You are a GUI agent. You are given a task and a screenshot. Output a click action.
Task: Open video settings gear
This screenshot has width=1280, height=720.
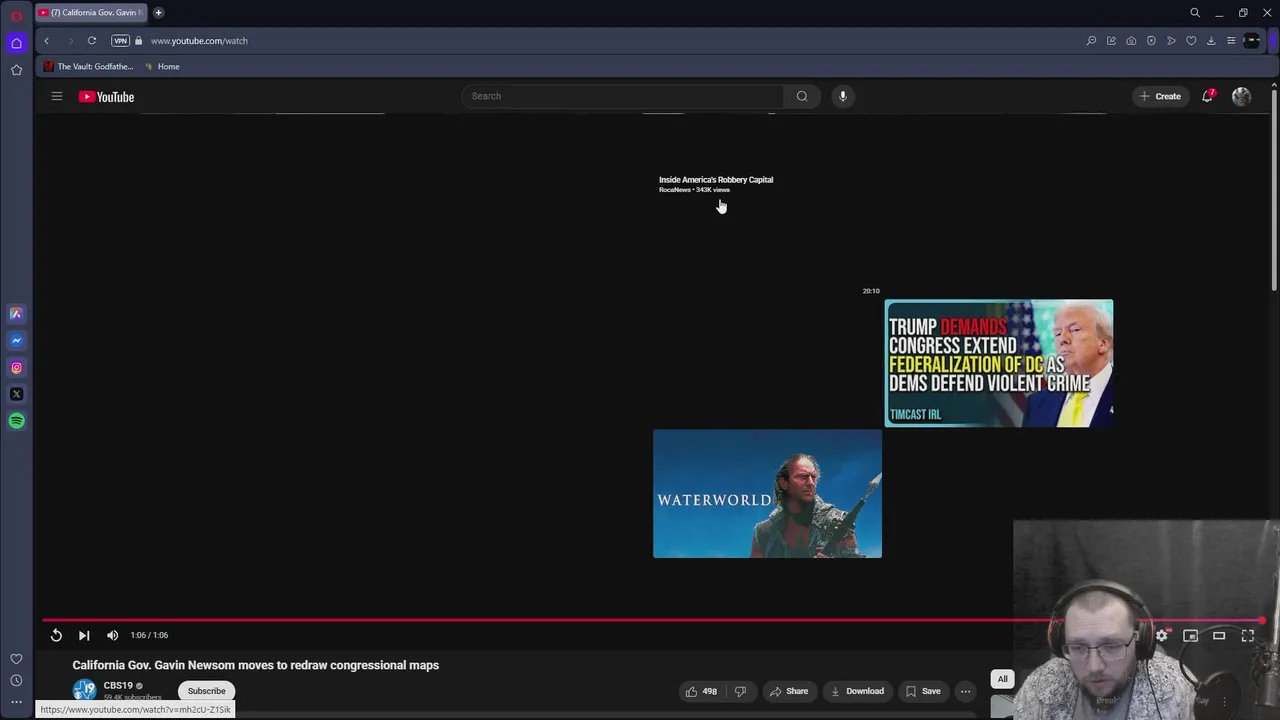pos(1161,635)
